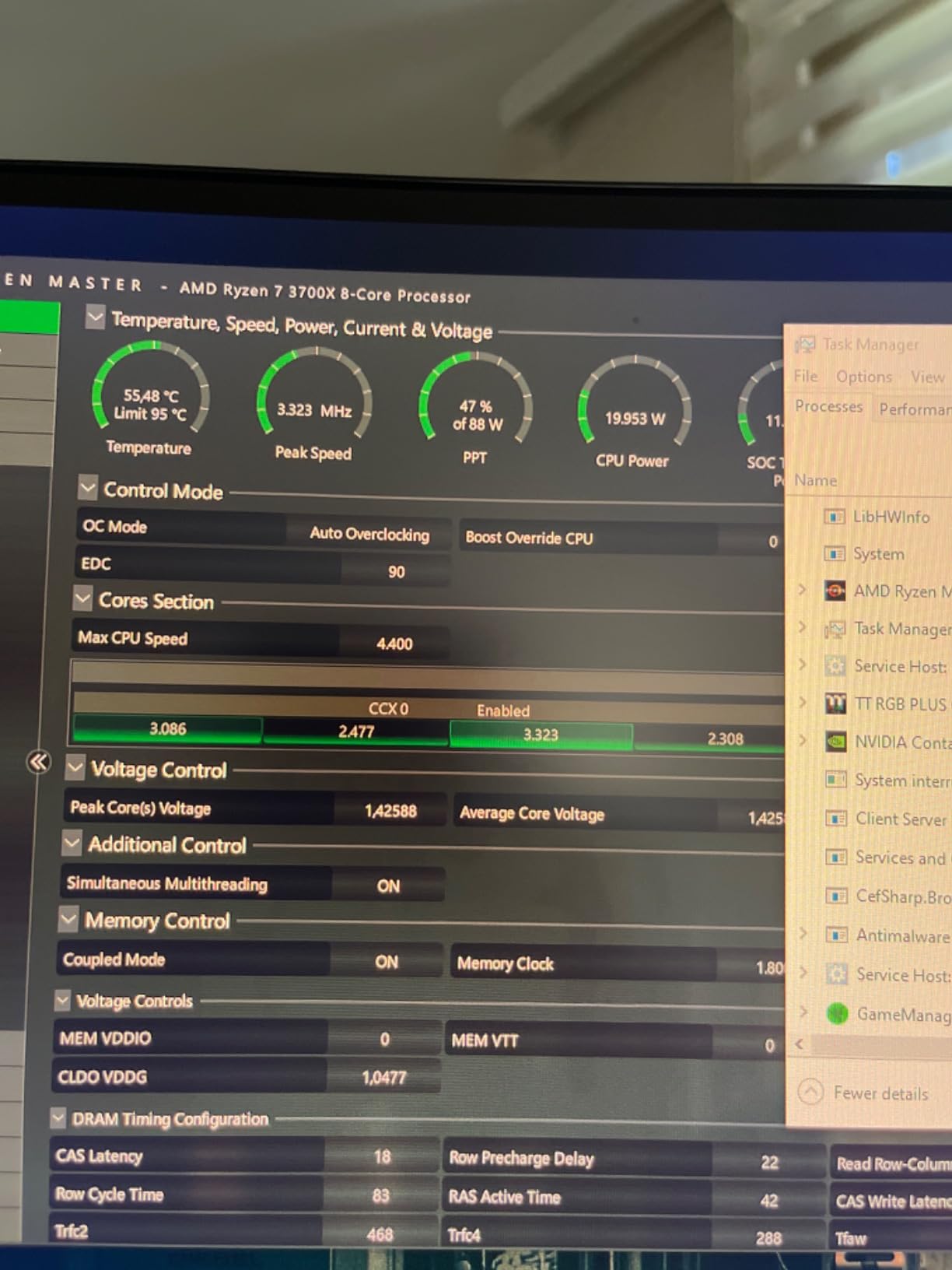The image size is (952, 1270).
Task: Click the CAS Latency value 18
Action: coord(381,1156)
